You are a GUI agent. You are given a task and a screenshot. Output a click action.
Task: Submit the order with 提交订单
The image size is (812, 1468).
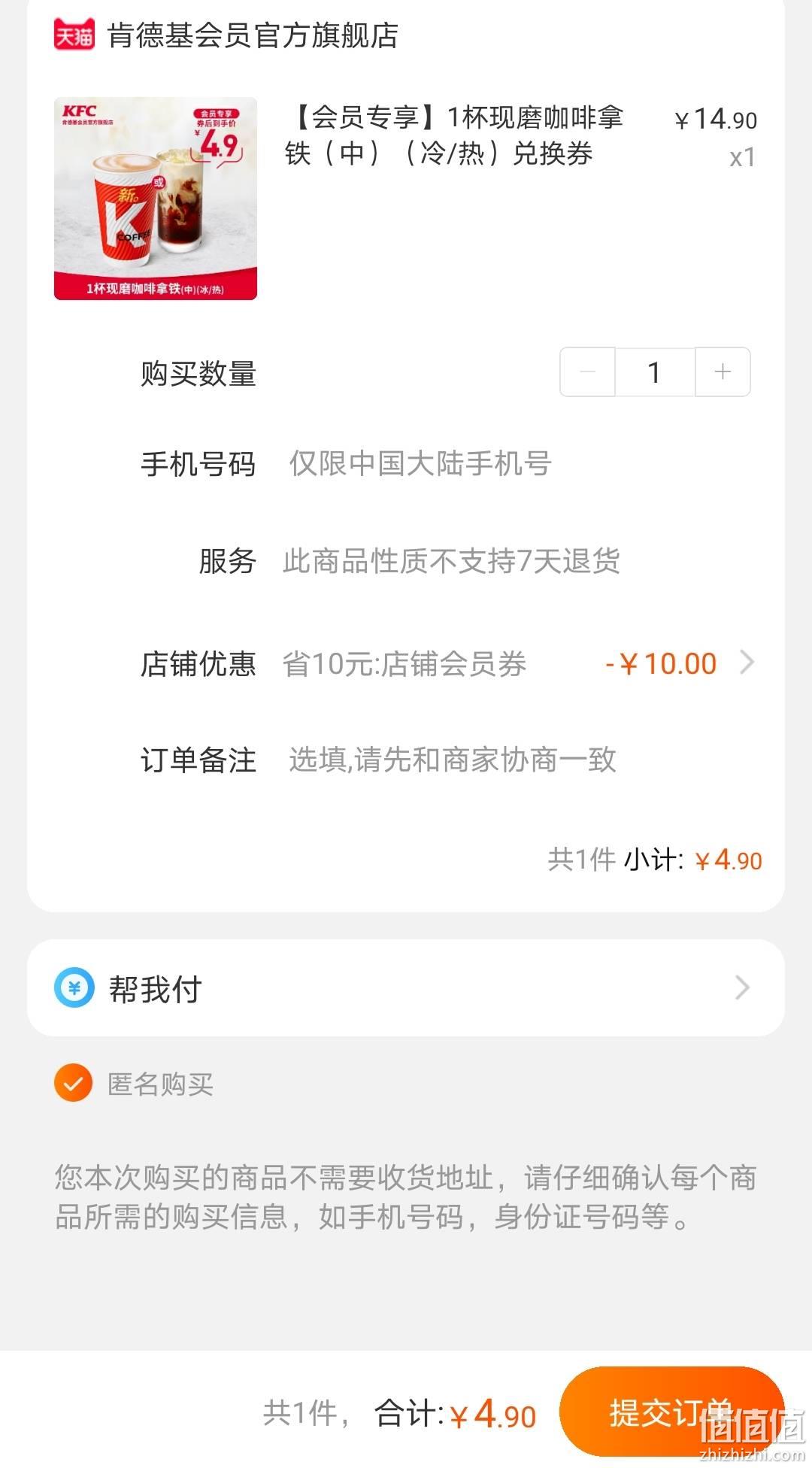click(x=672, y=1412)
